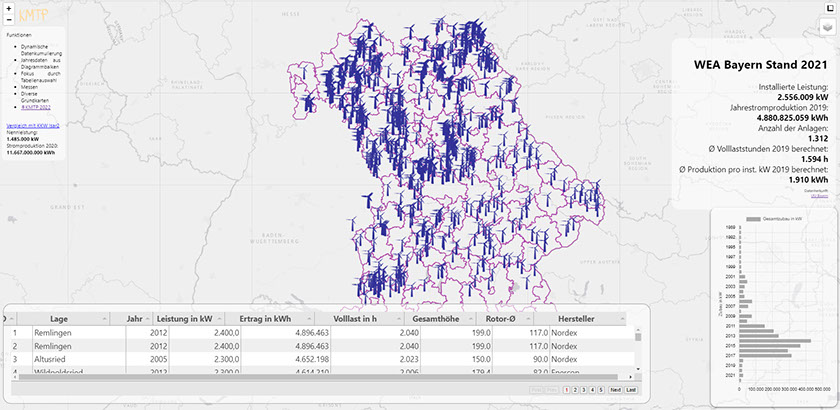The height and width of the screenshot is (410, 840).
Task: Sort table by Hersteller column
Action: 580,318
